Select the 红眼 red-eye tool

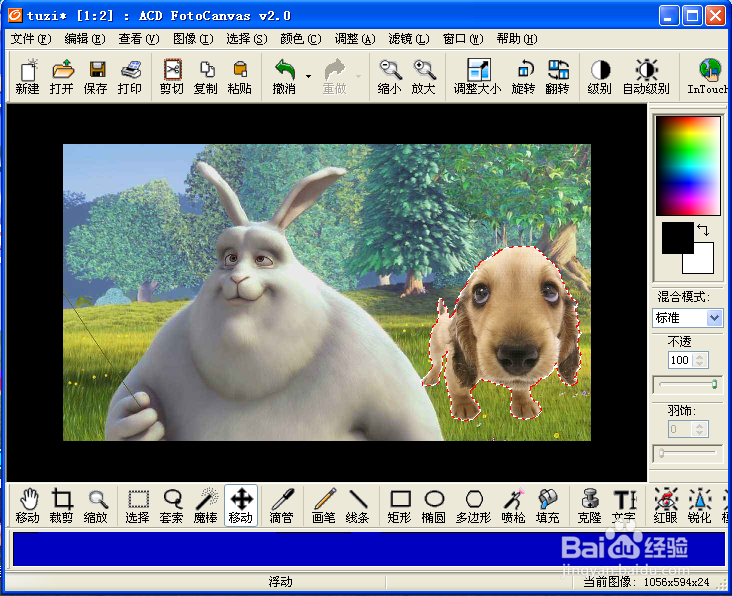point(666,506)
